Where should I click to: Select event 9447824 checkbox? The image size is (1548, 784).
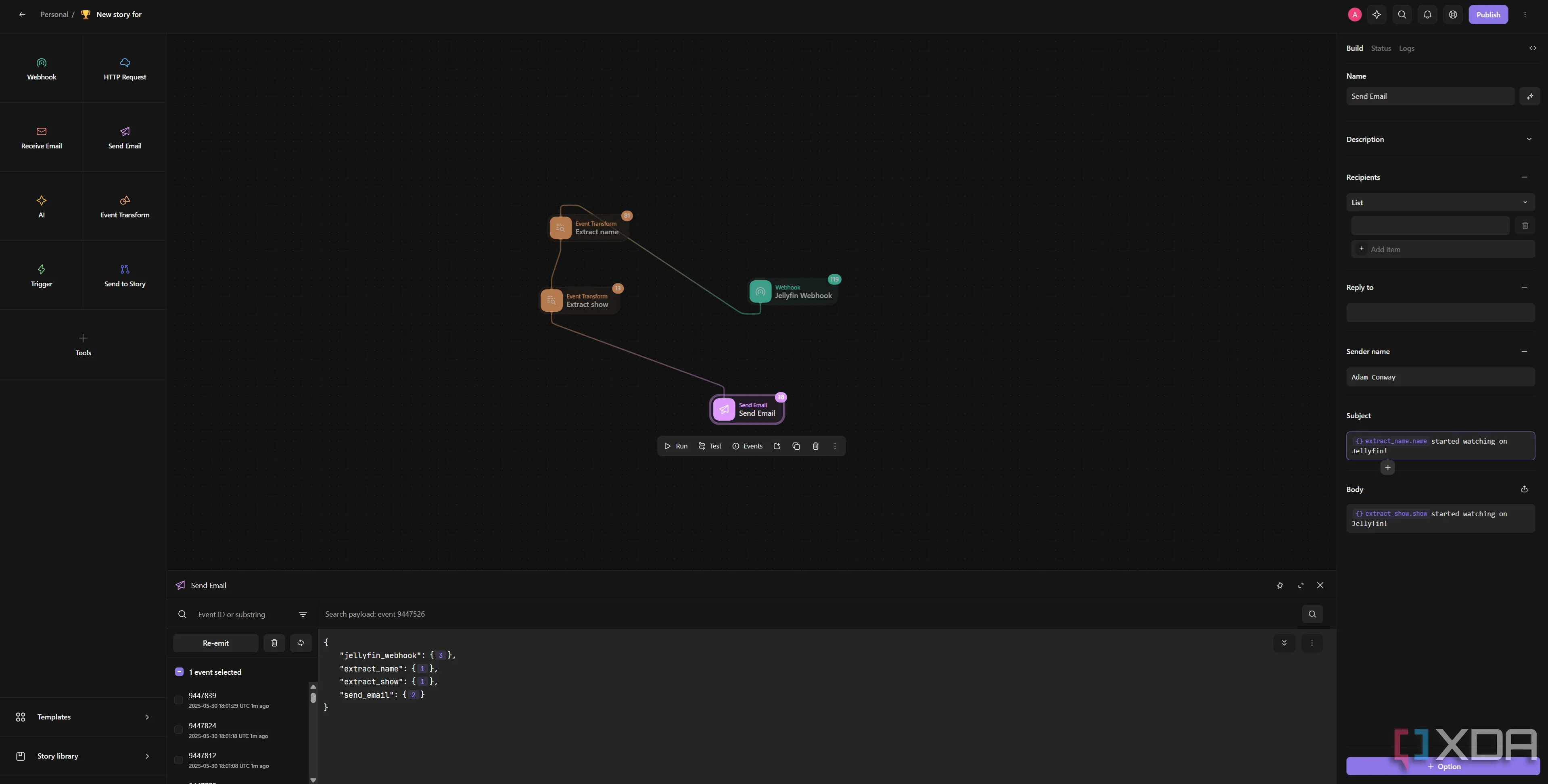click(178, 730)
